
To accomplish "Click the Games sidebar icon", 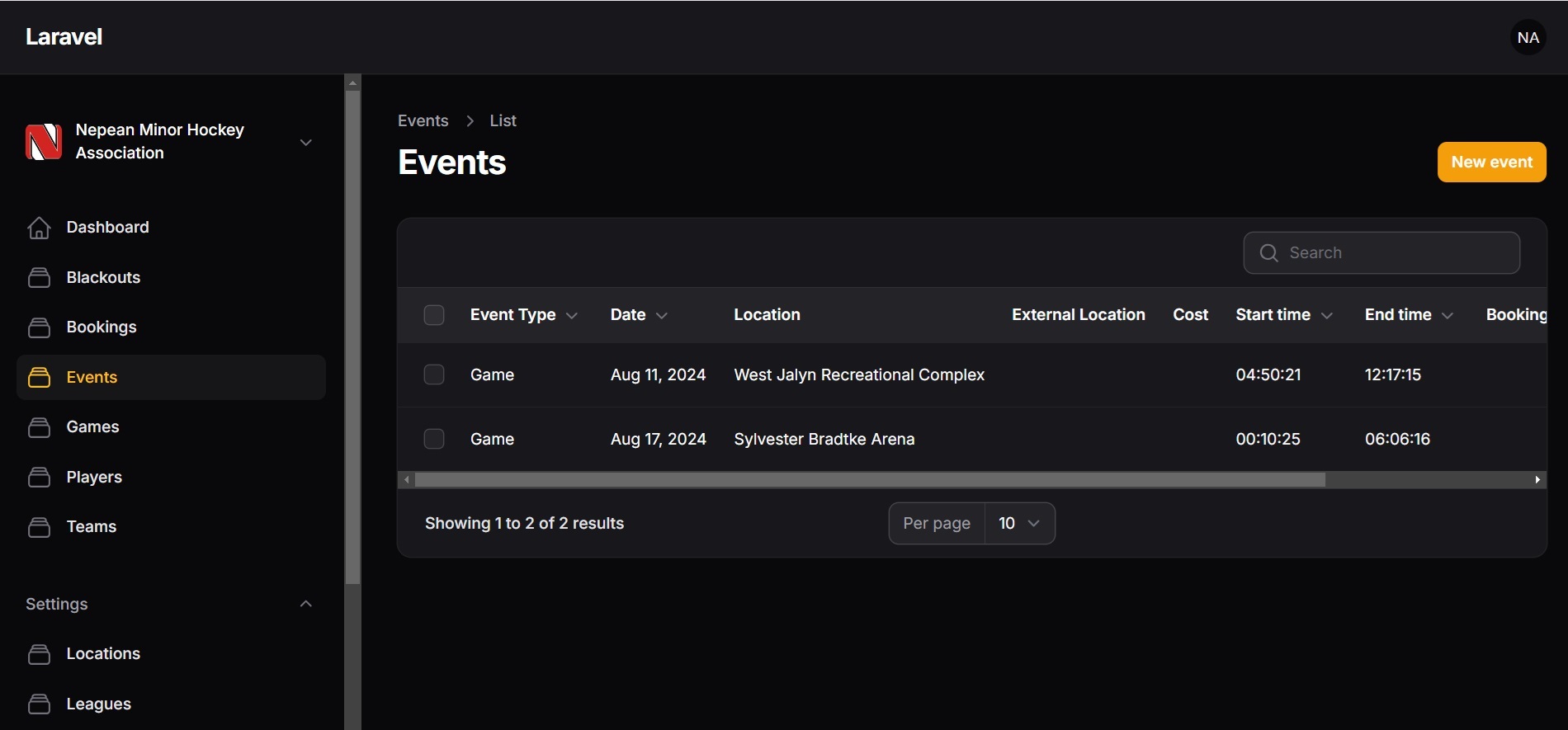I will 39,427.
